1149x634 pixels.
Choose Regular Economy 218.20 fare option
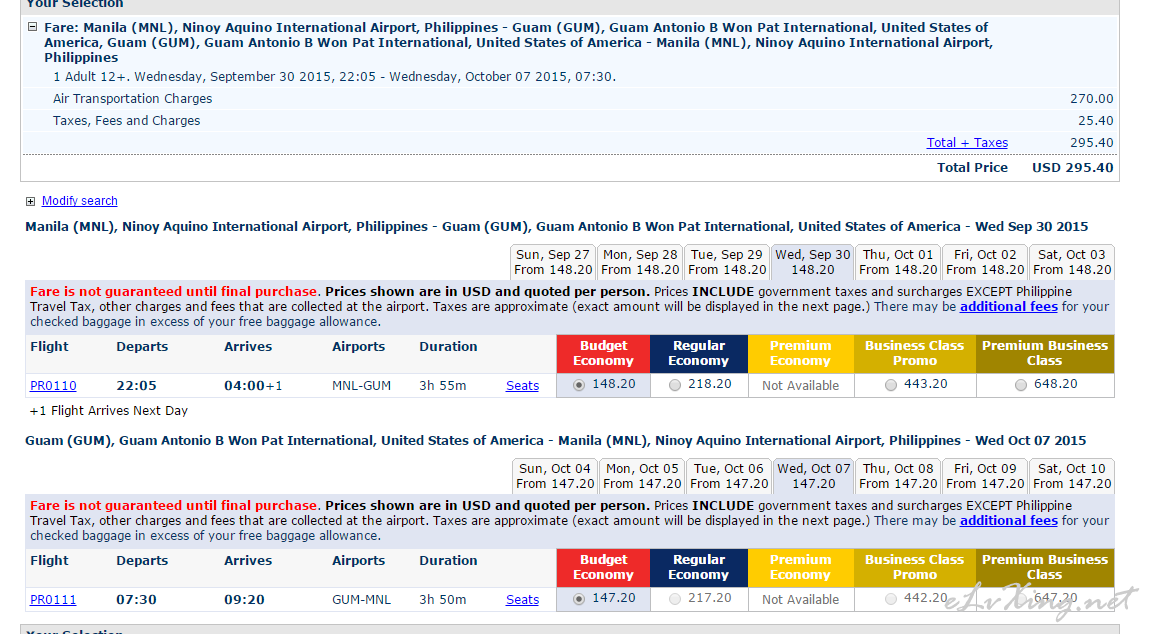[675, 385]
